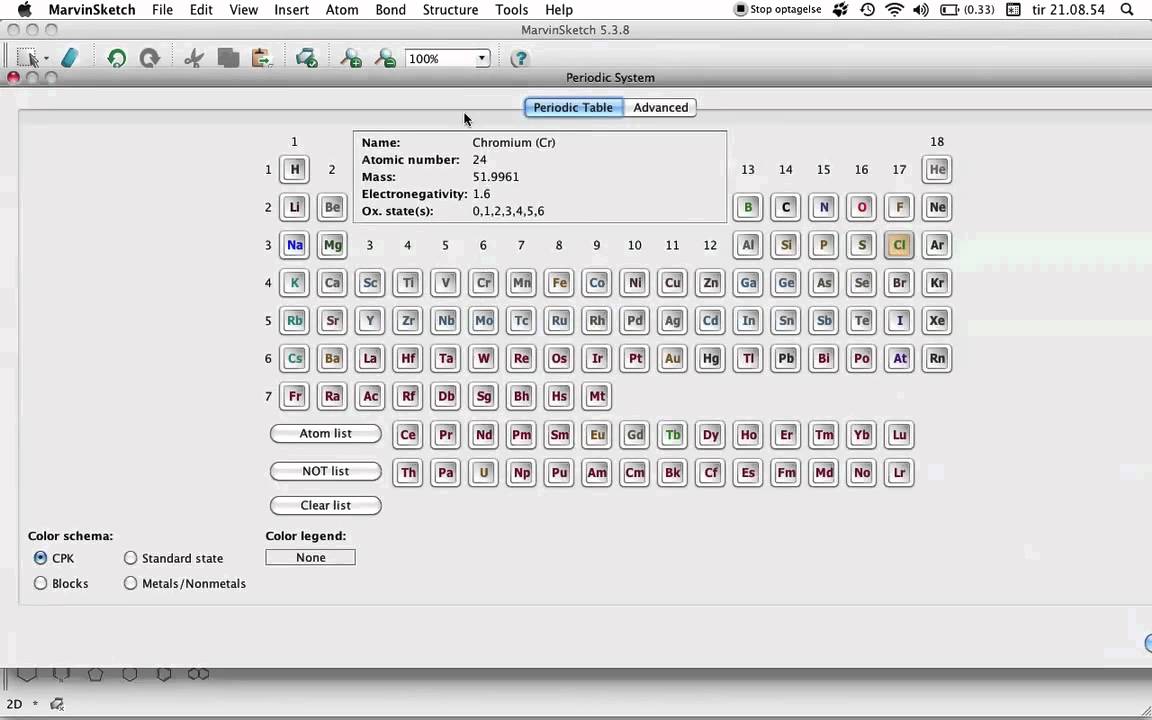Switch to the Periodic Table tab
Screen dimensions: 1152x720
tap(573, 107)
